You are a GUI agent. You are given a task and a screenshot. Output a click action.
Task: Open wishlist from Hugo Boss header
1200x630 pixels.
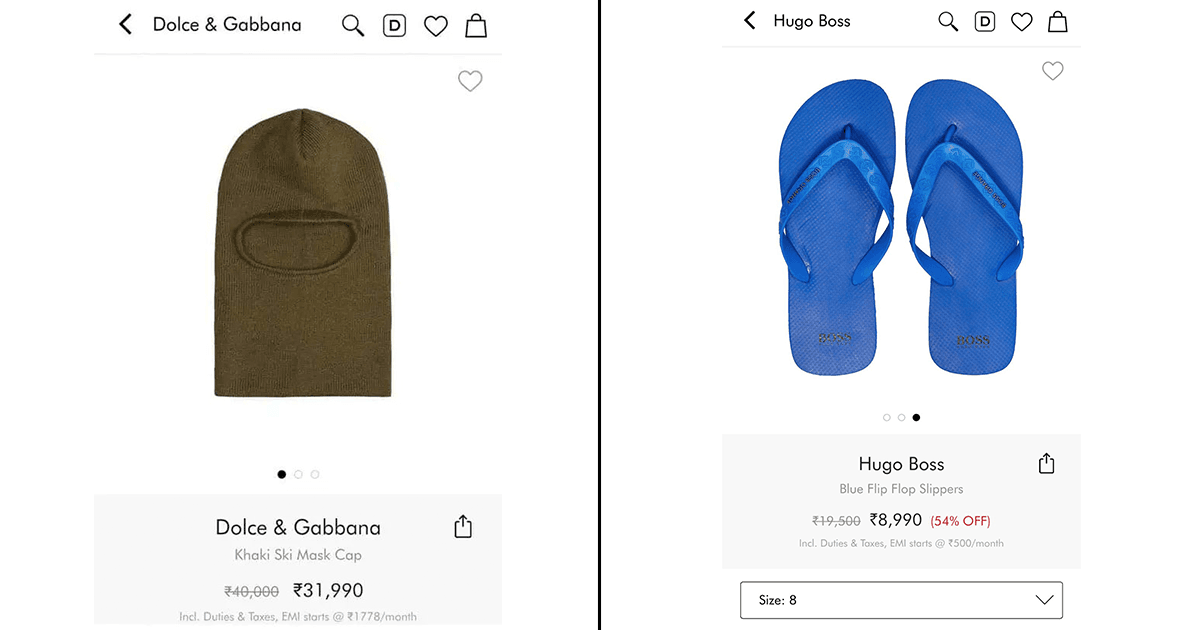pyautogui.click(x=1021, y=20)
